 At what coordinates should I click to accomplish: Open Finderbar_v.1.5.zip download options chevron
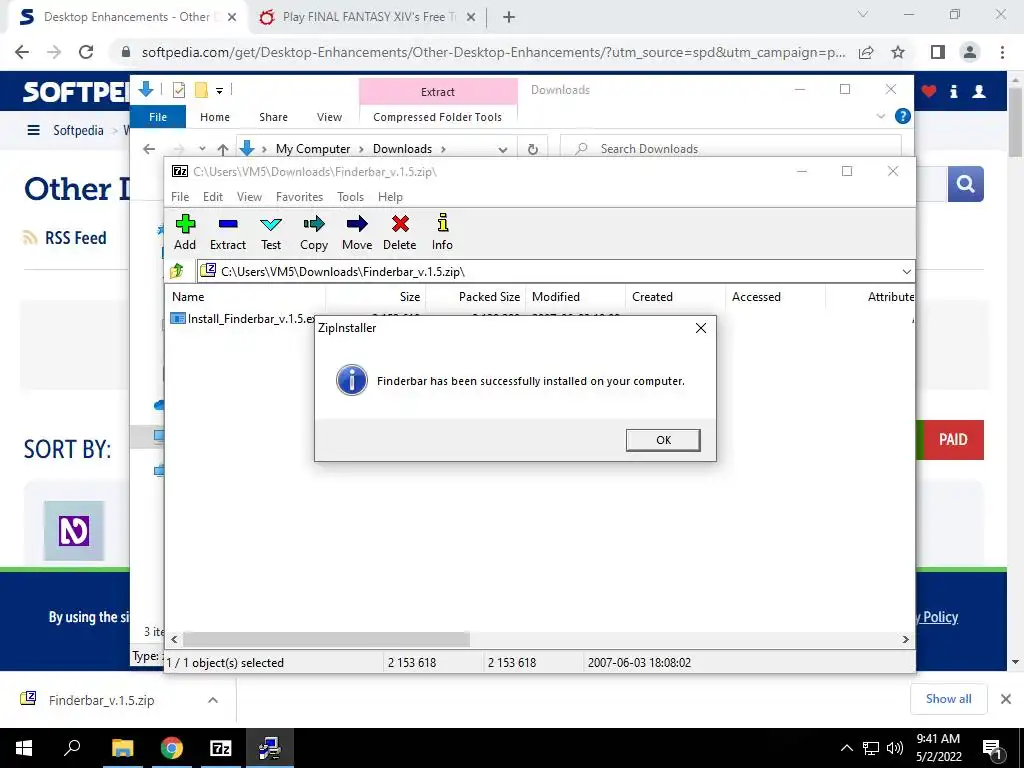pos(213,700)
